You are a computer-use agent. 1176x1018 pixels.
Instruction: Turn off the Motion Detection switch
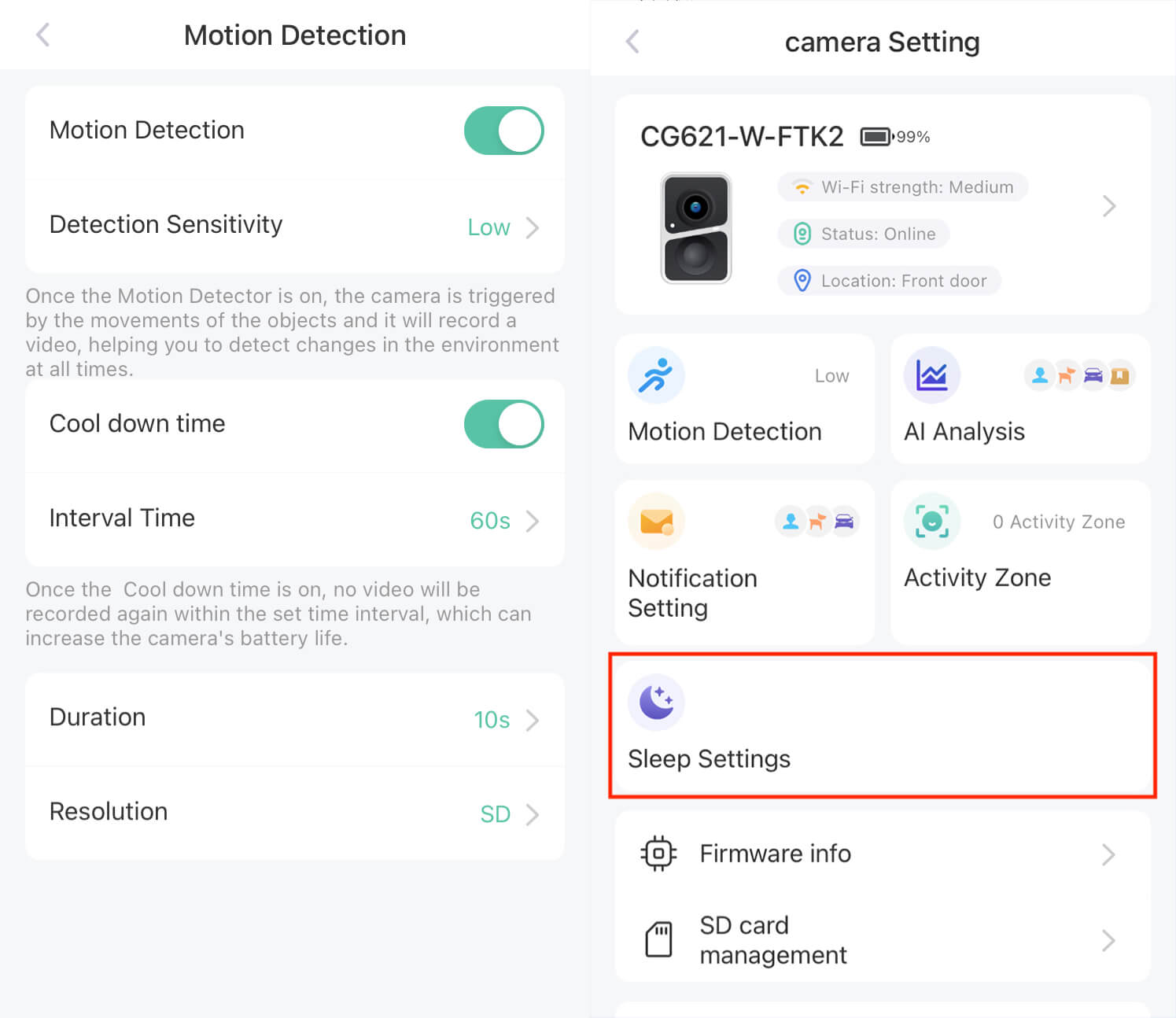tap(503, 131)
